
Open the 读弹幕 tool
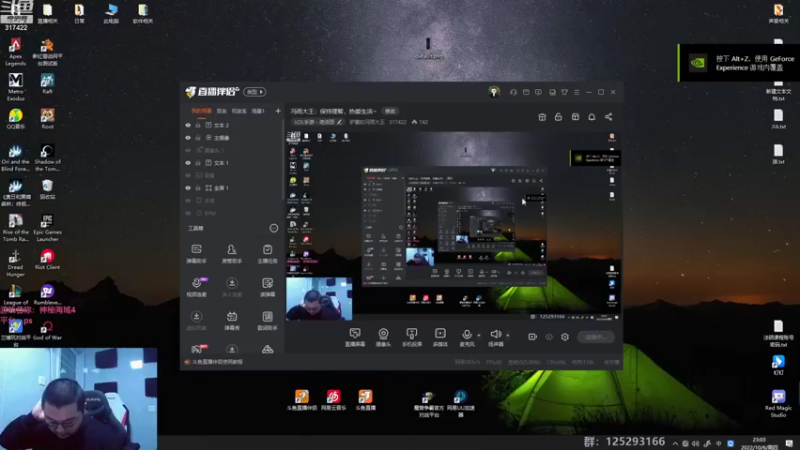[267, 287]
